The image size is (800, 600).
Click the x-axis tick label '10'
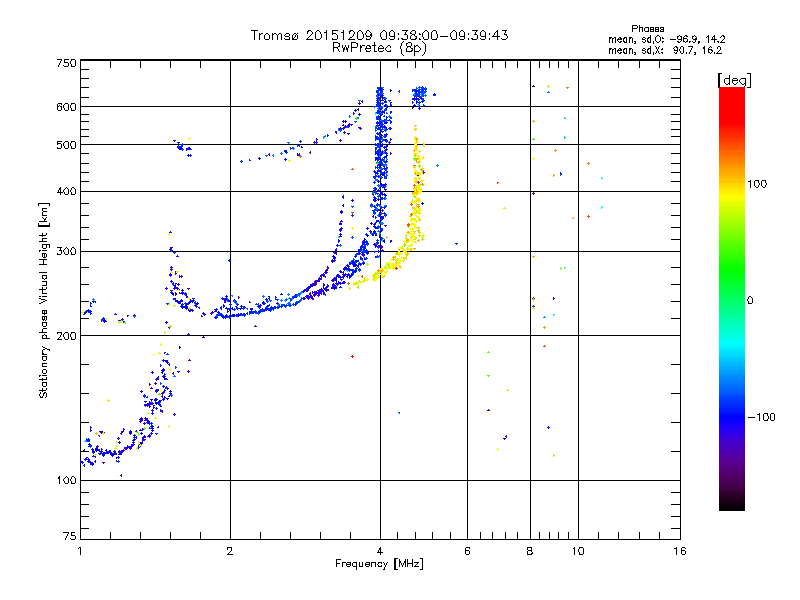[x=578, y=551]
